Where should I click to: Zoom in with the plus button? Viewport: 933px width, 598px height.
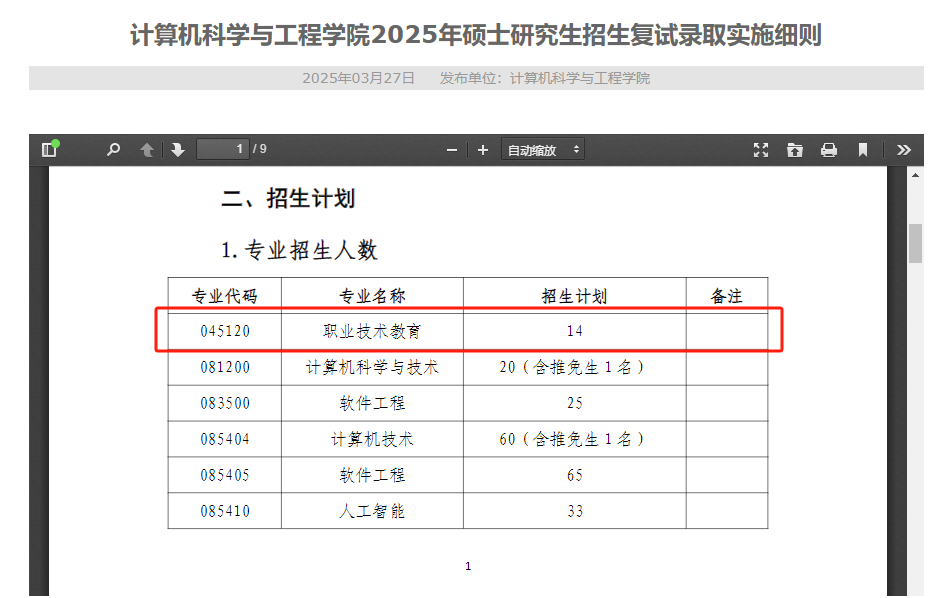pos(483,151)
